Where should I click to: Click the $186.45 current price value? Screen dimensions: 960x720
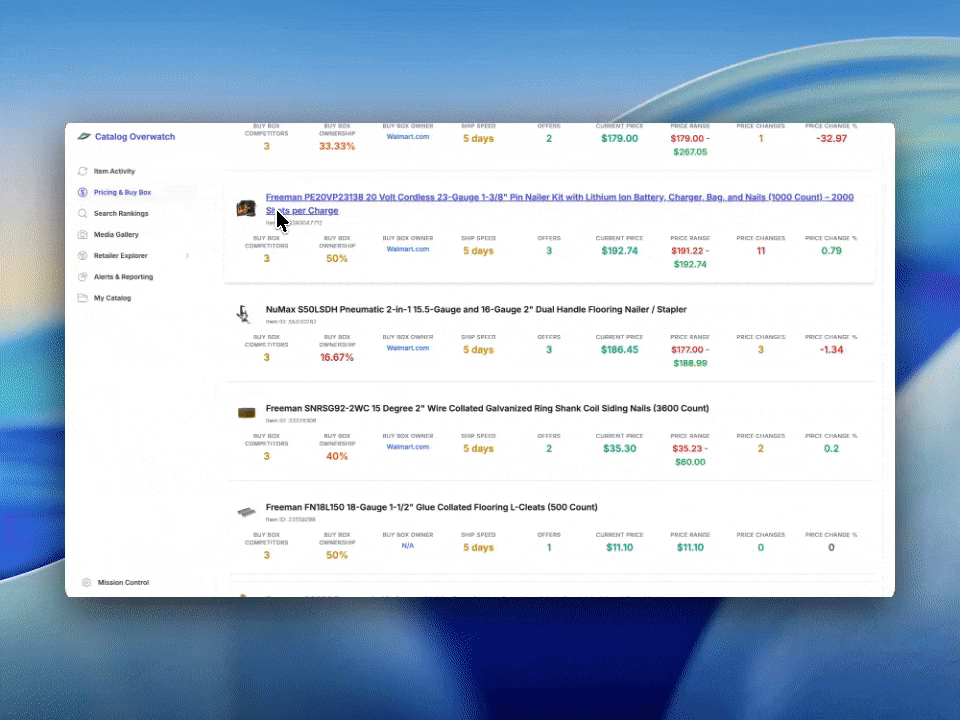tap(619, 350)
